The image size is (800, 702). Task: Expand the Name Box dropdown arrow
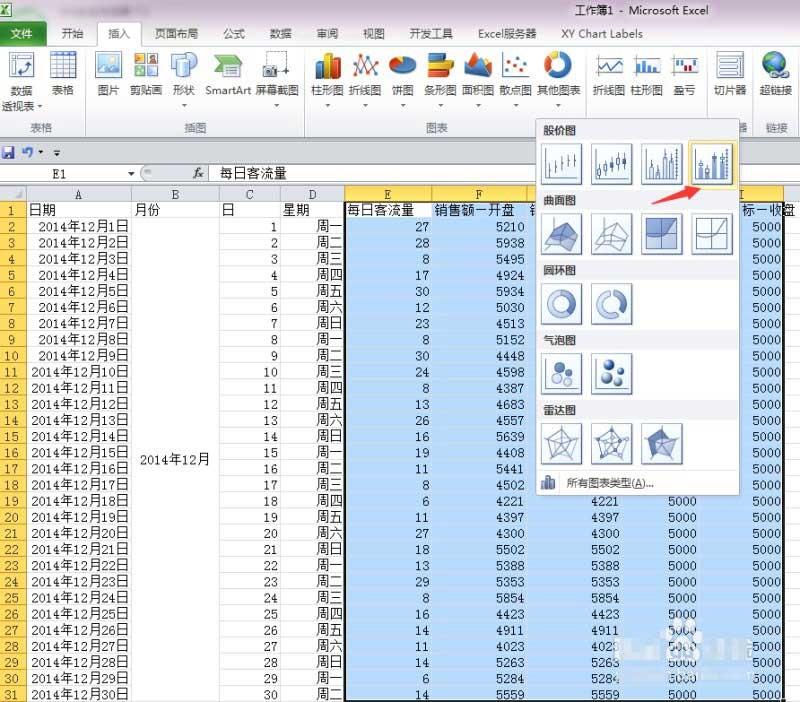pos(131,173)
